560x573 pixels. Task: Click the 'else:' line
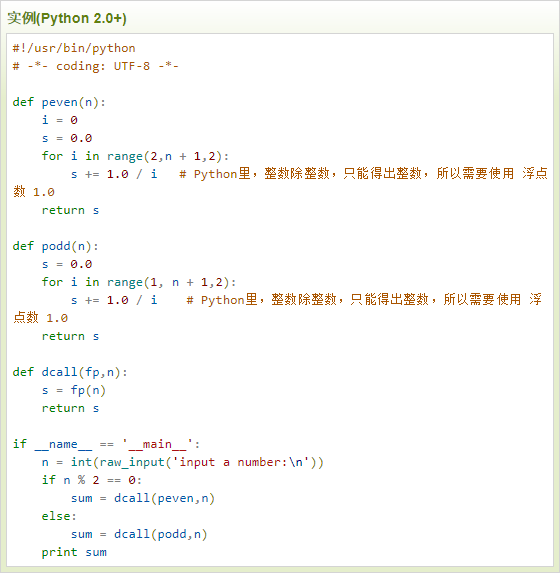pyautogui.click(x=59, y=516)
